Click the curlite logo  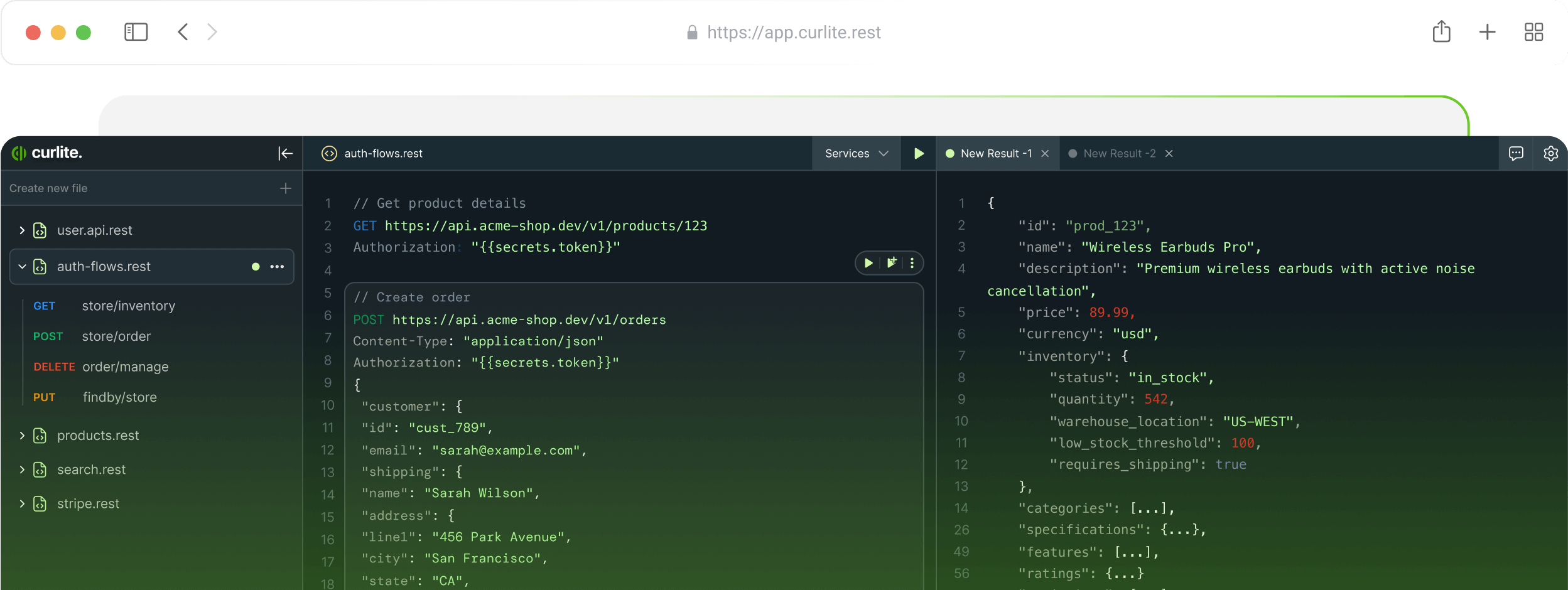tap(47, 153)
